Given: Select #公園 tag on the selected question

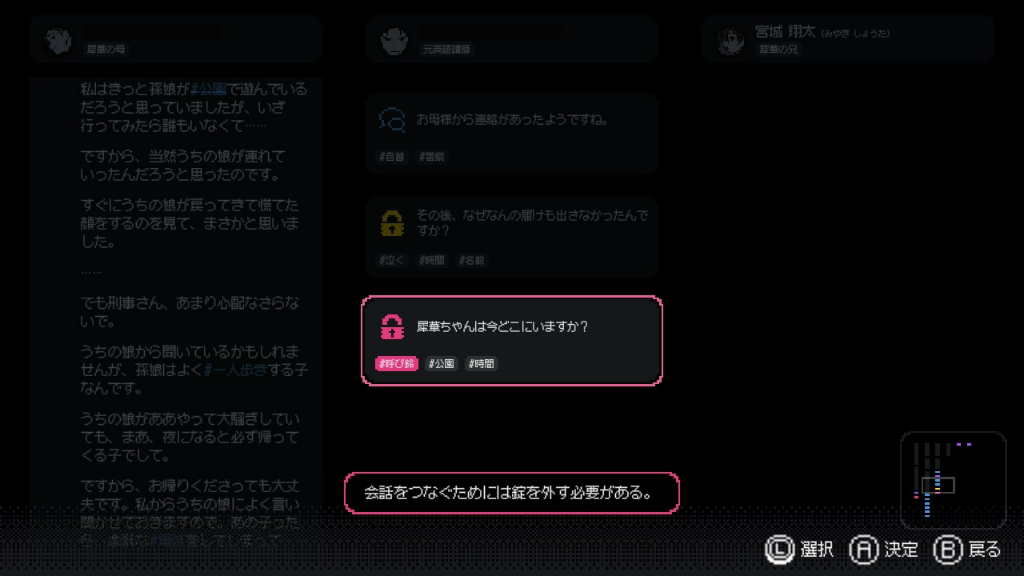Looking at the screenshot, I should click(441, 364).
